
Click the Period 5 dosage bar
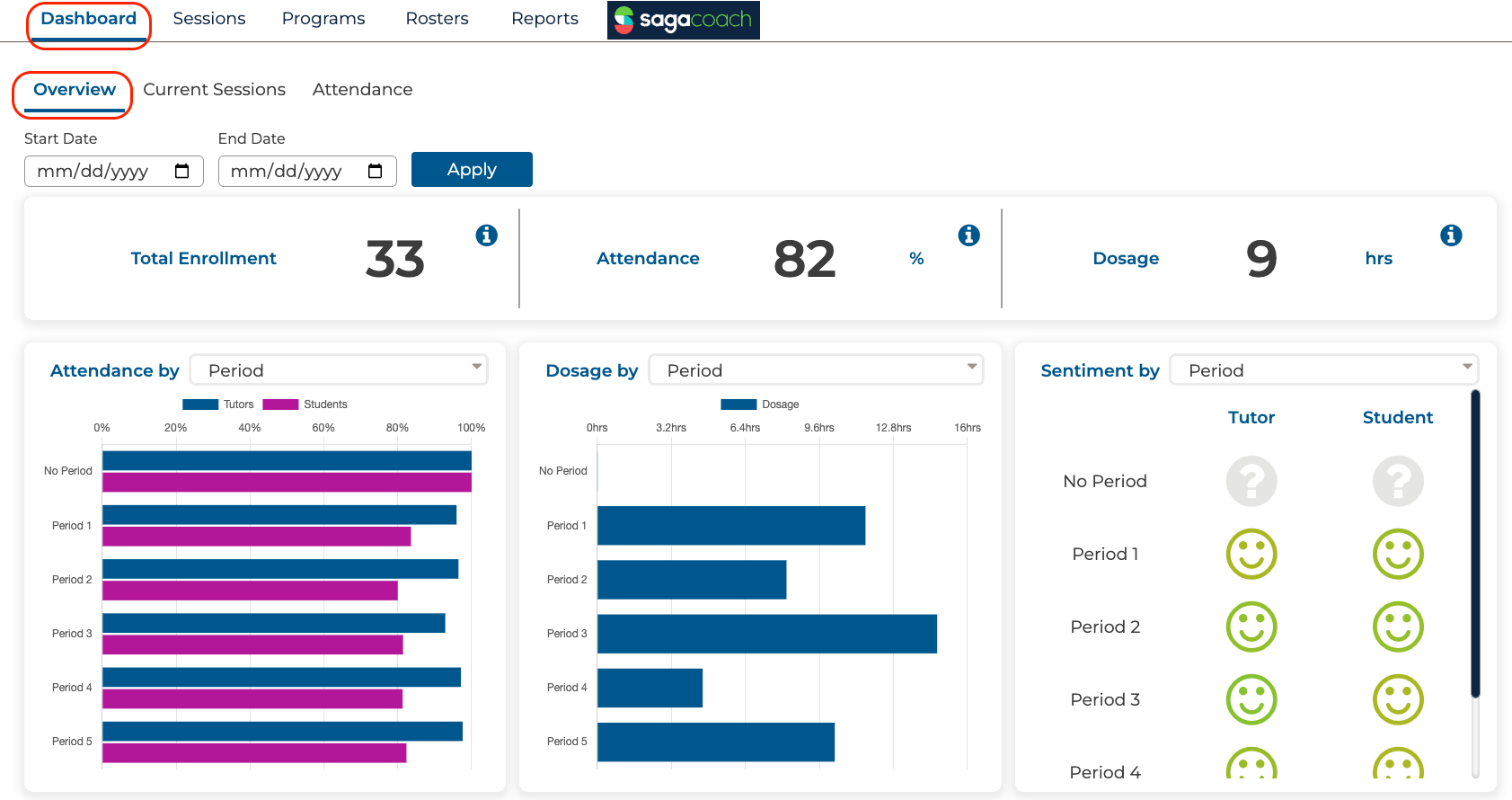pos(716,742)
